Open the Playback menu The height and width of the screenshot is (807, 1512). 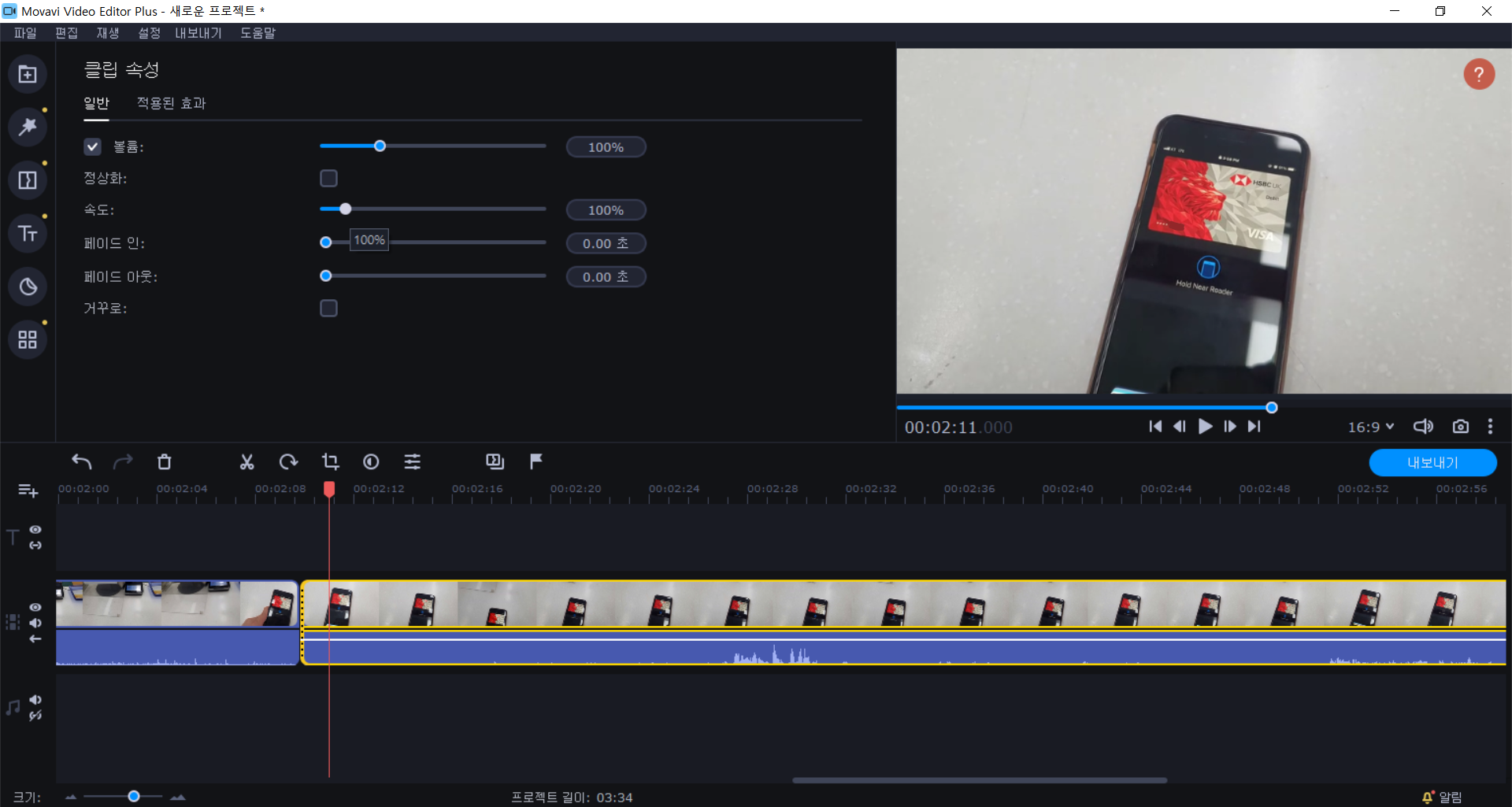108,32
